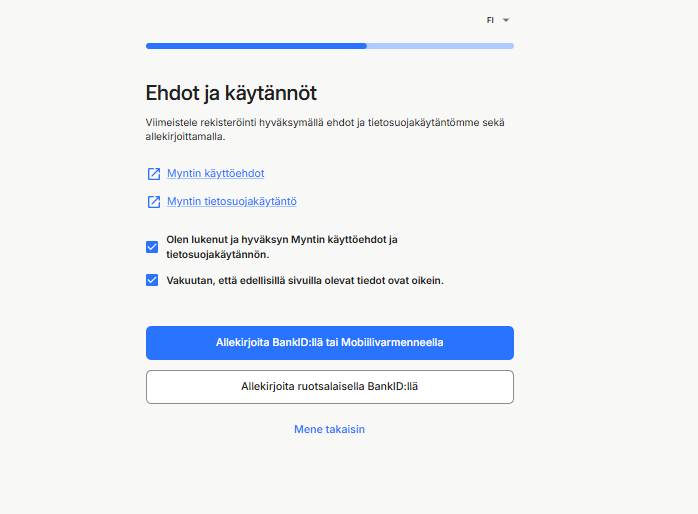
Task: Go back via Mene takaisin link
Action: 329,429
